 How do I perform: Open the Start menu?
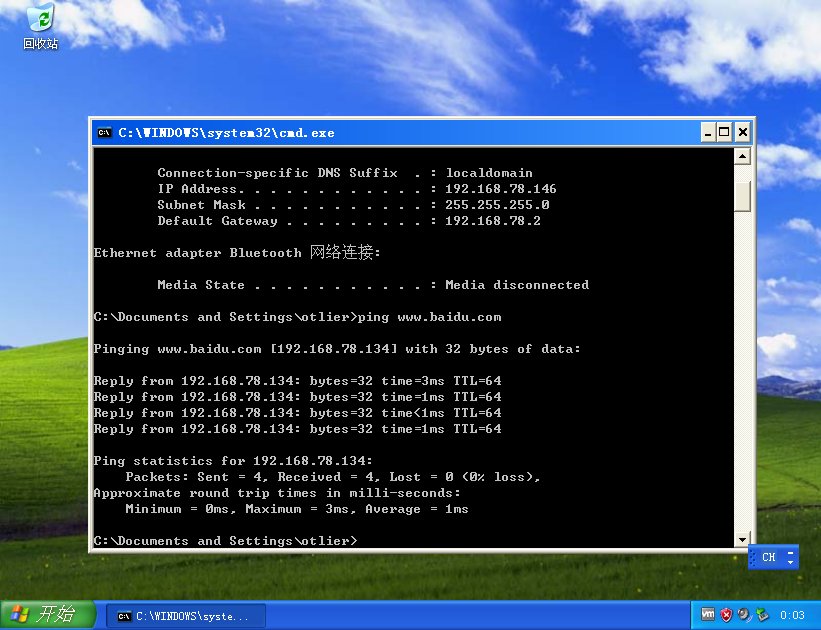pos(45,615)
